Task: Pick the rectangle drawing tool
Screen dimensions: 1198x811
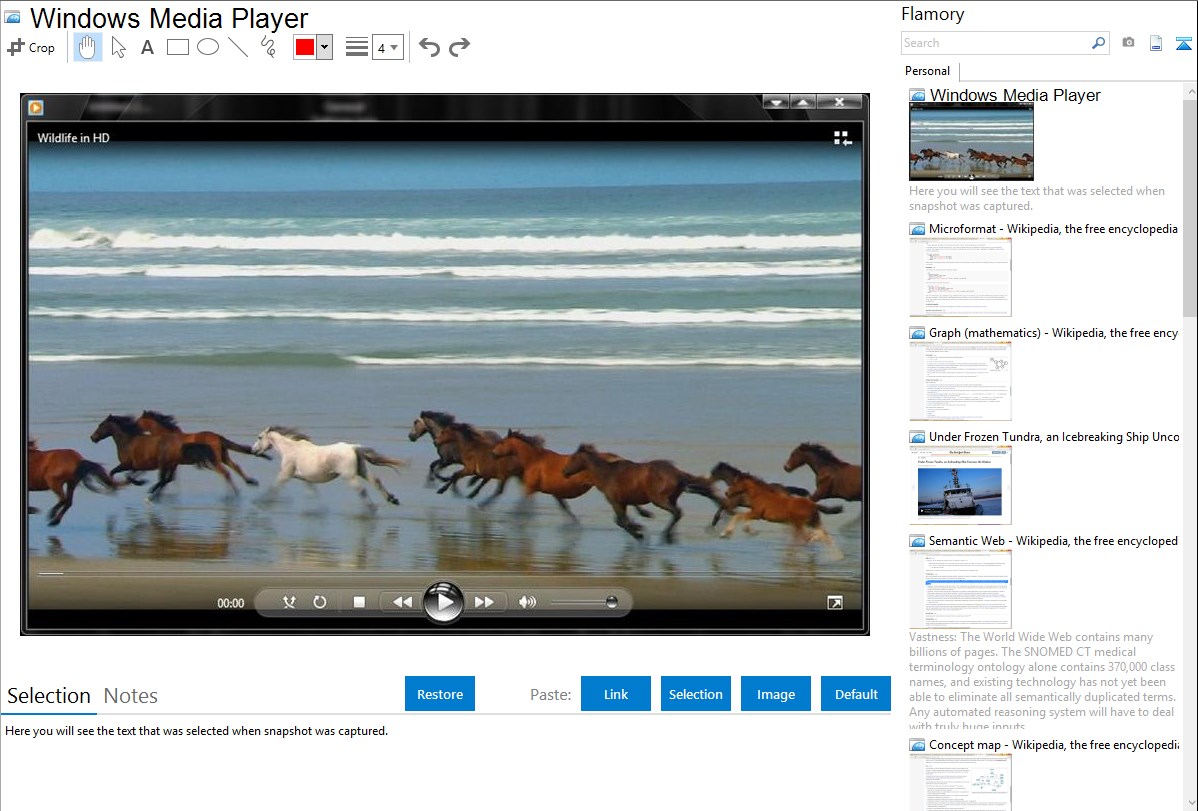Action: coord(177,47)
